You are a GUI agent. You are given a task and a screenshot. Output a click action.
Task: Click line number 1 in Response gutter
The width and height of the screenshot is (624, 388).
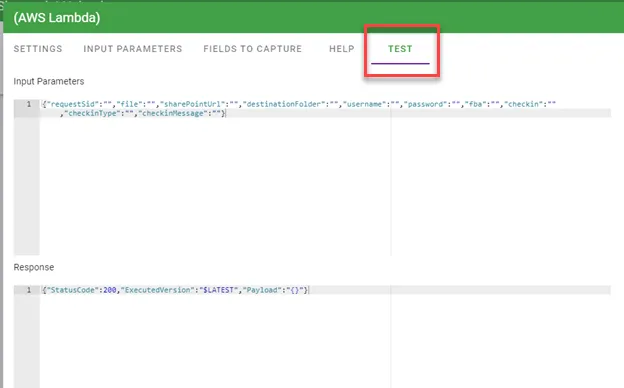point(29,290)
